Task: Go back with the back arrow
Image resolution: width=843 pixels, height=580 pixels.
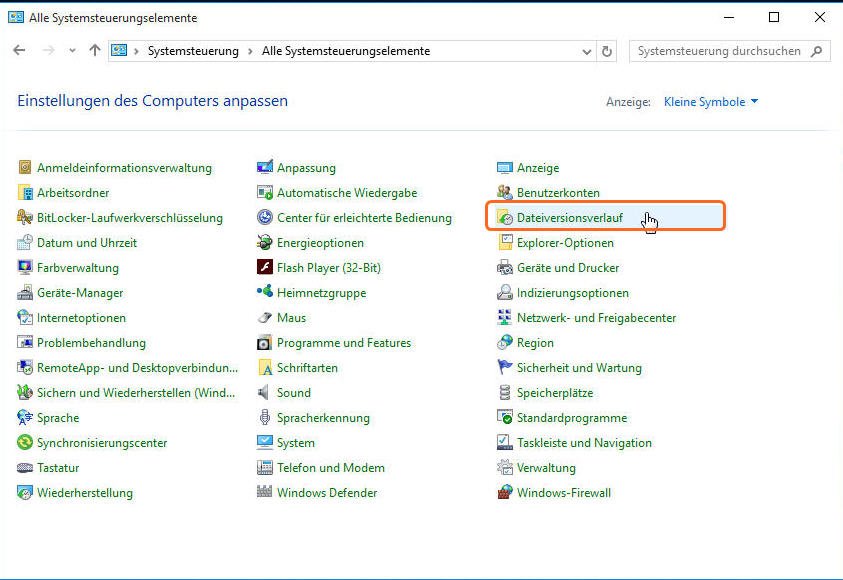Action: (19, 51)
